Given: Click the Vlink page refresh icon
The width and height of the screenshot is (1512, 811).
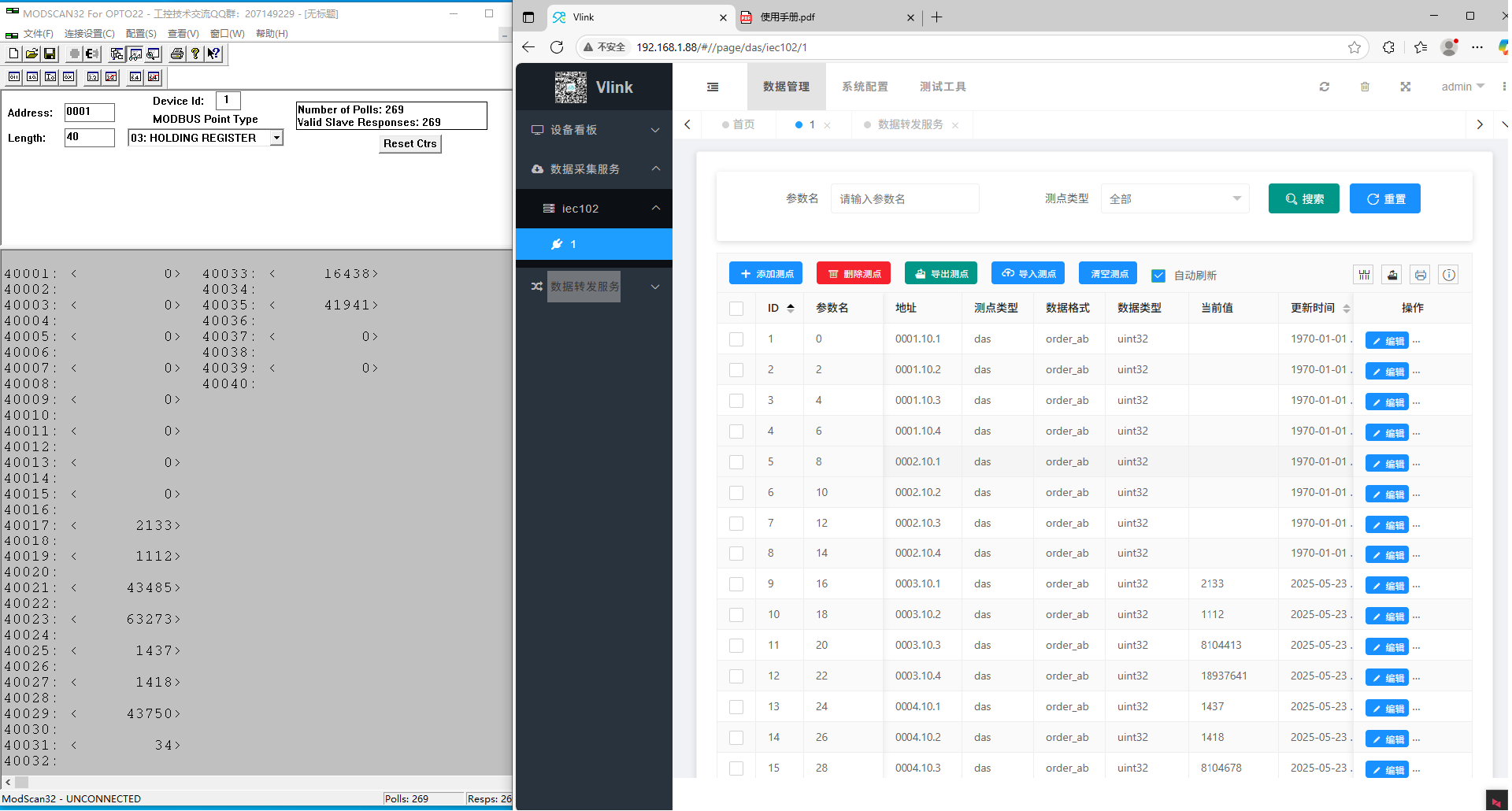Looking at the screenshot, I should [1324, 87].
